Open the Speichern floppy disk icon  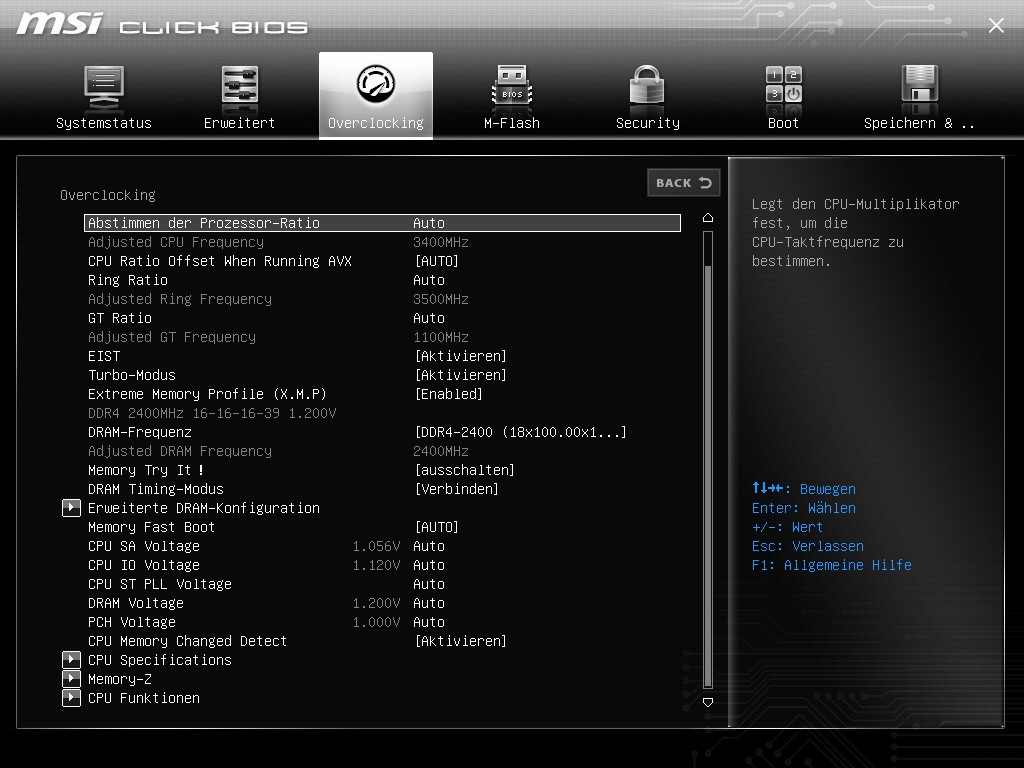point(920,84)
